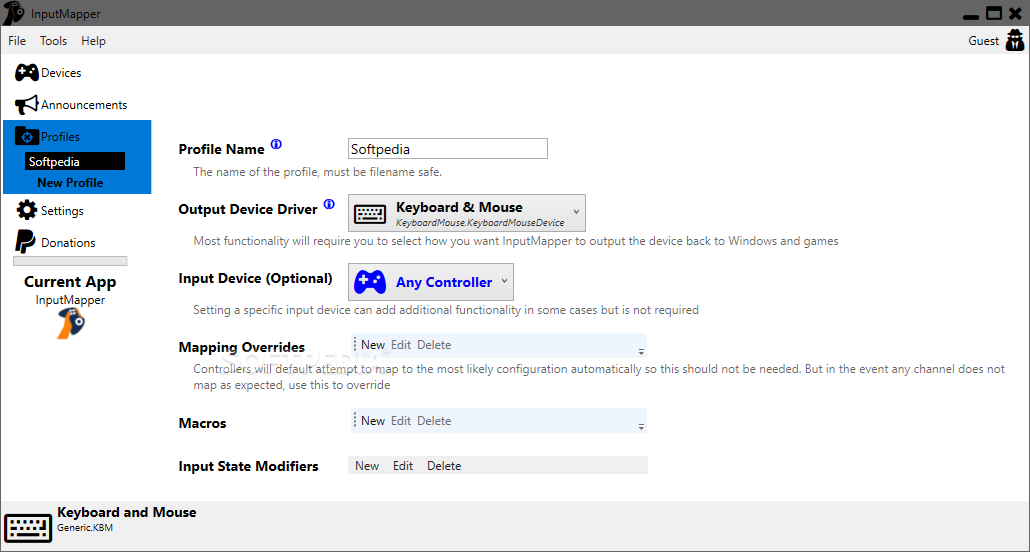The image size is (1030, 552).
Task: Close the InputMapper window
Action: (x=1015, y=13)
